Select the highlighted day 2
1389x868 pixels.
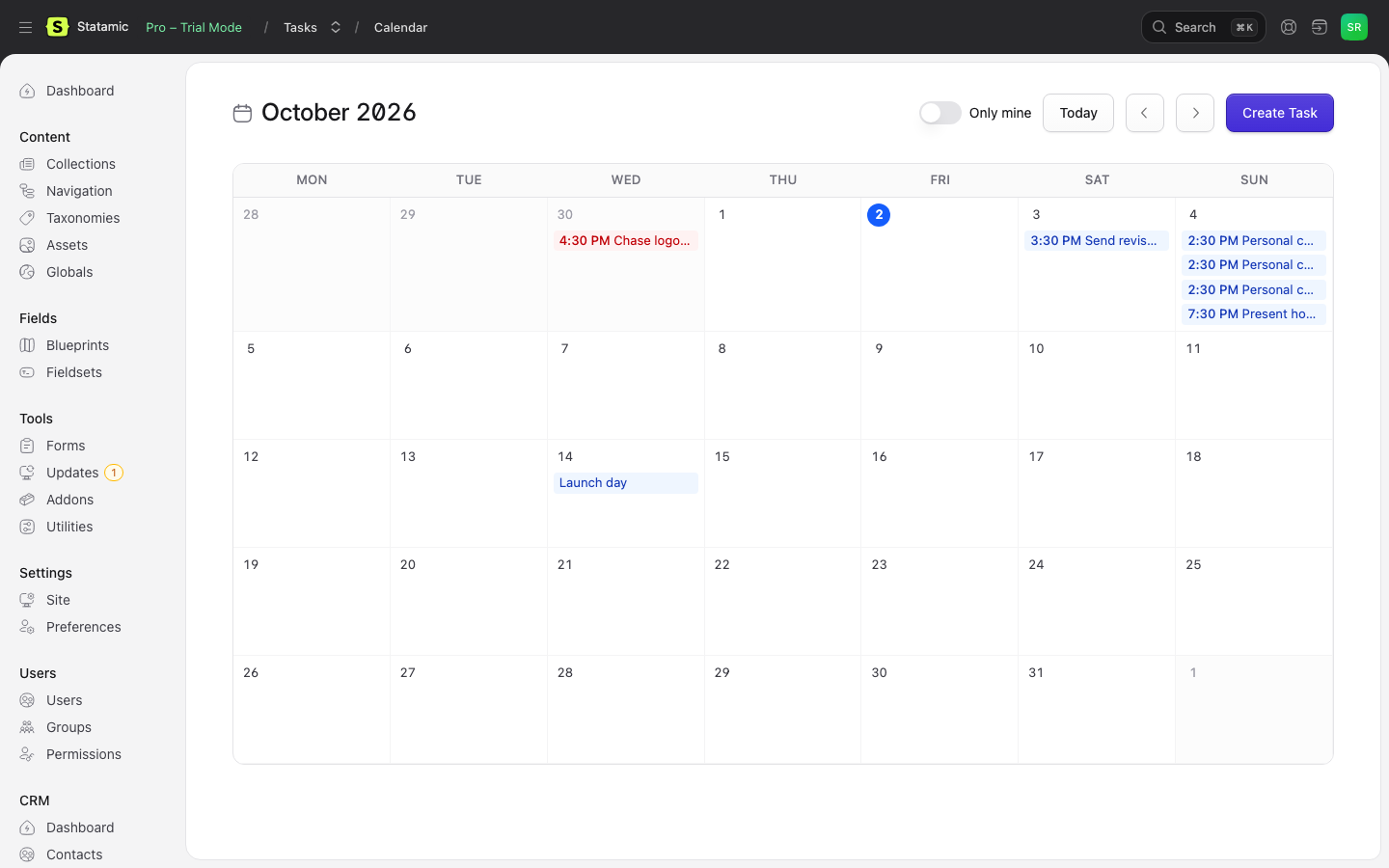point(879,214)
